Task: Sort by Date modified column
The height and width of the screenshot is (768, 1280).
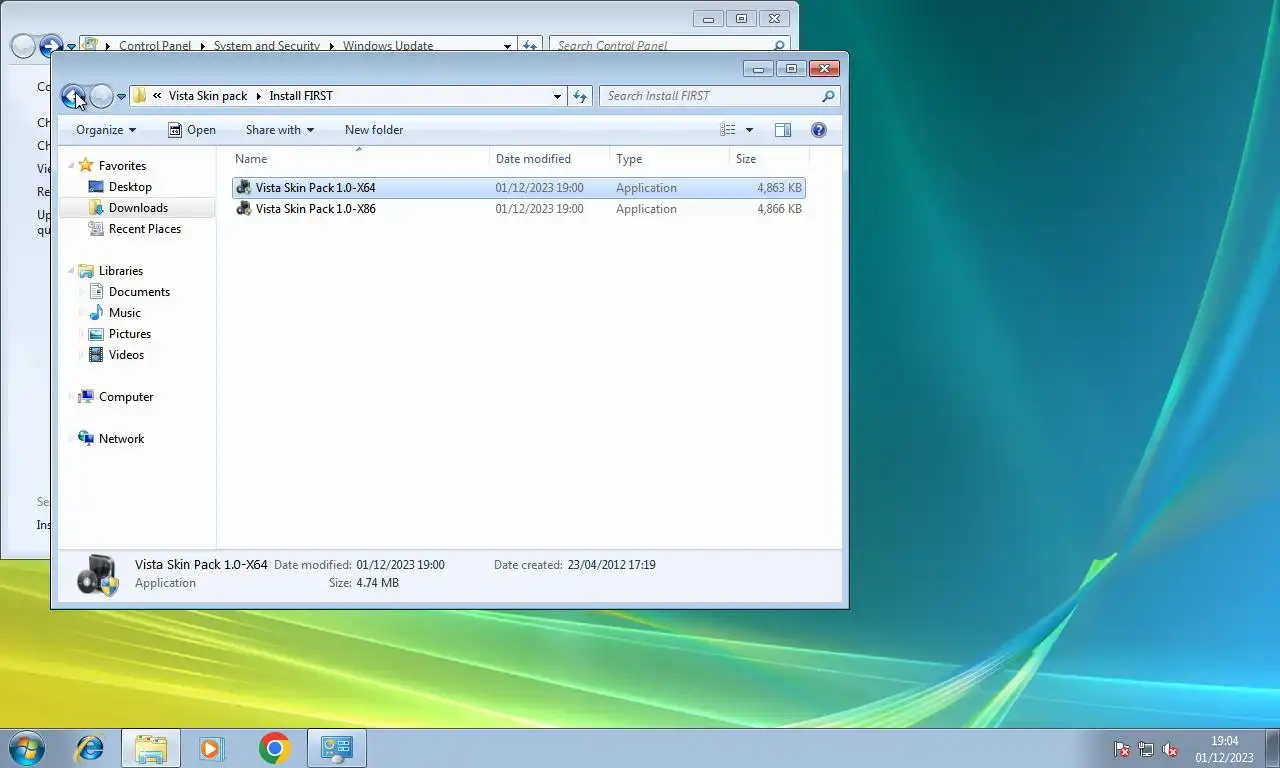Action: pyautogui.click(x=550, y=159)
